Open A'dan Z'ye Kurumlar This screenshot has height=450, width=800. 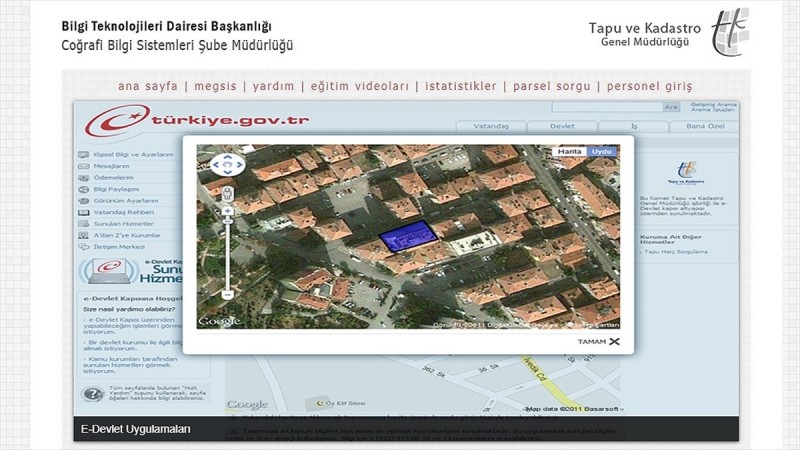(x=127, y=236)
